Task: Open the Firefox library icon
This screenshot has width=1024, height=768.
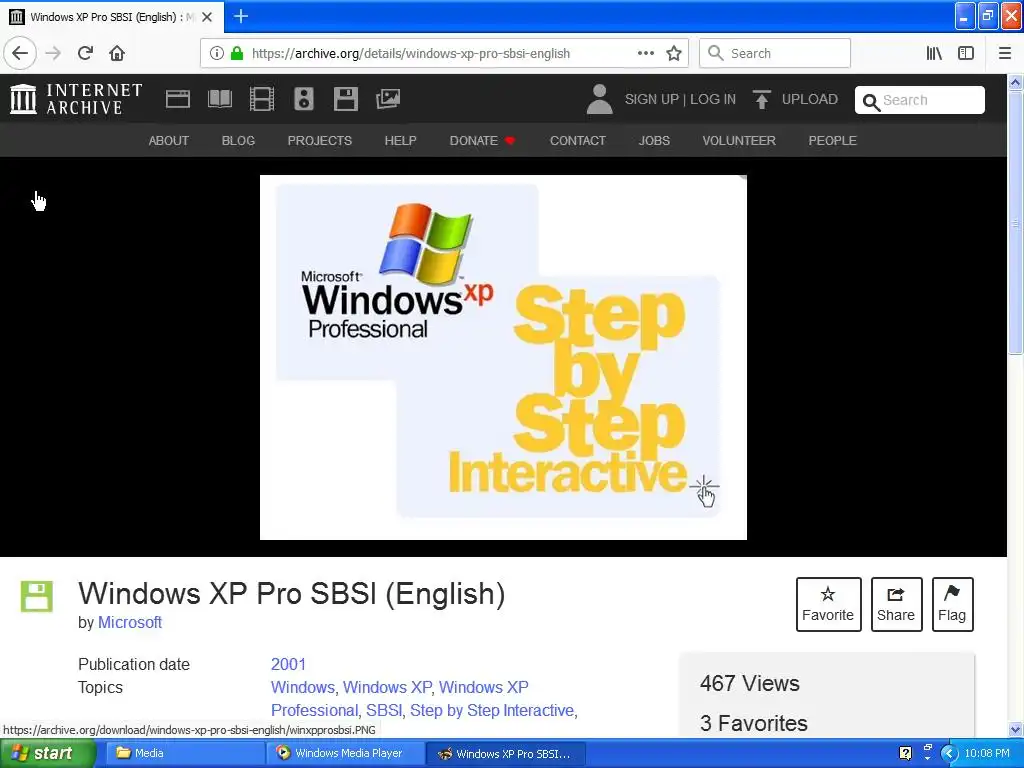Action: click(935, 54)
